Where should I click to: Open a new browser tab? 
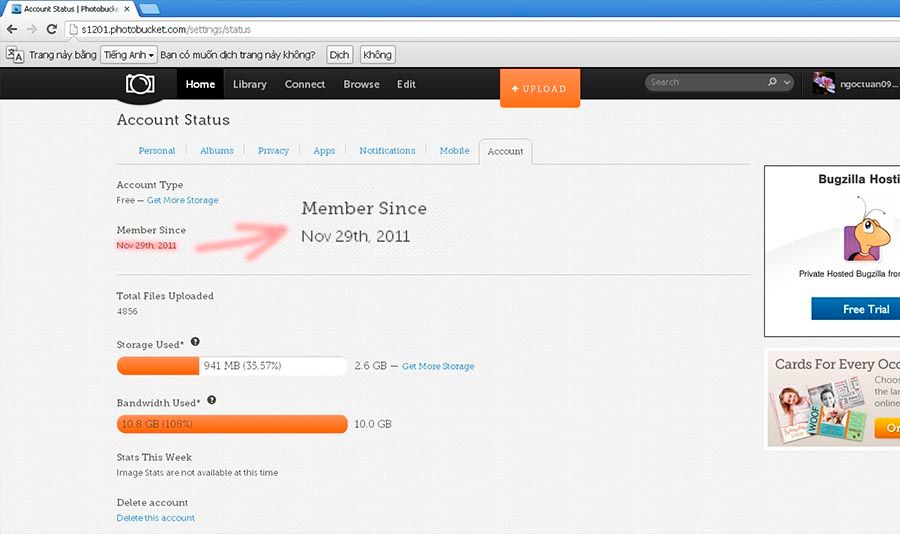click(x=149, y=9)
